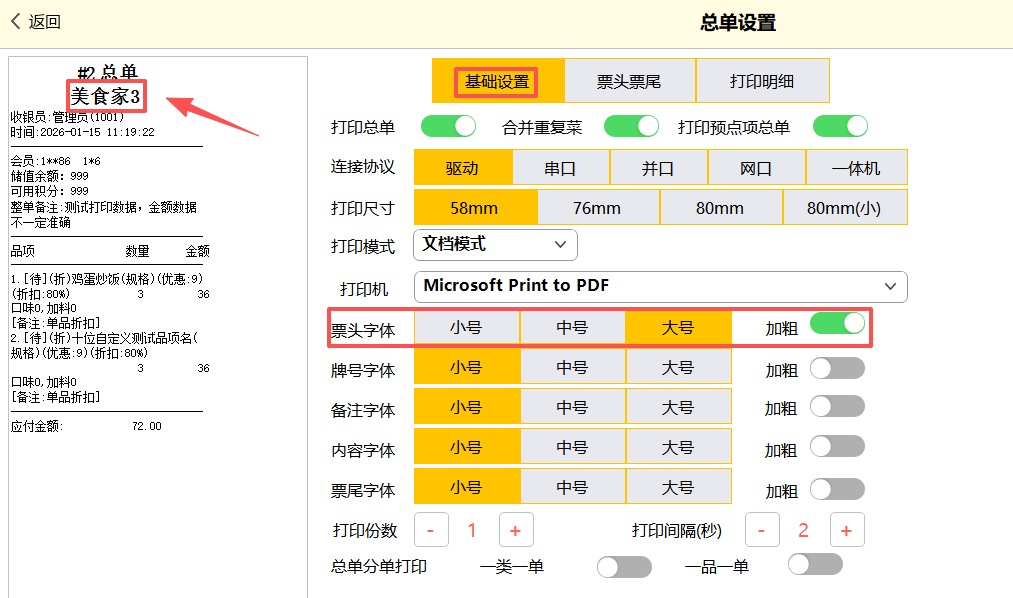Set 票尾字体 to 大号

coord(678,488)
